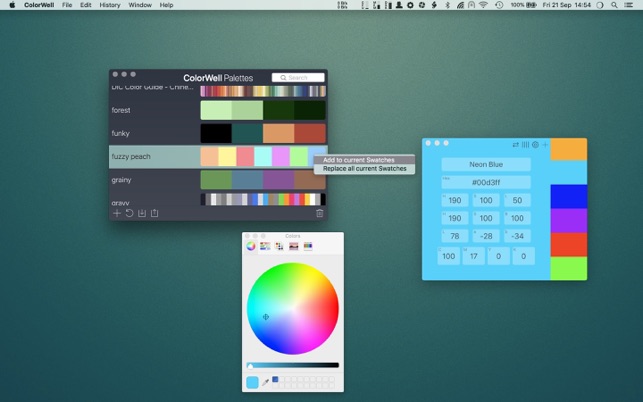This screenshot has width=643, height=402.
Task: Switch to Color Wheel tab in Colors
Action: point(251,246)
